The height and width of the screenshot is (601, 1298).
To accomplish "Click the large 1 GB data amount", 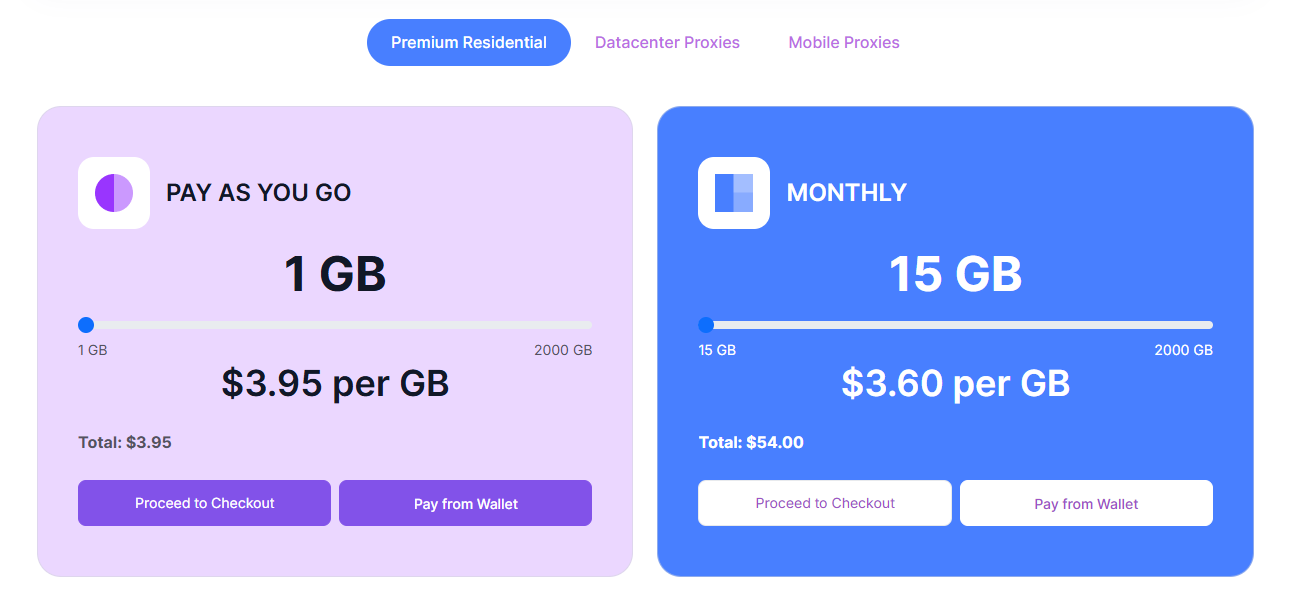I will tap(335, 274).
